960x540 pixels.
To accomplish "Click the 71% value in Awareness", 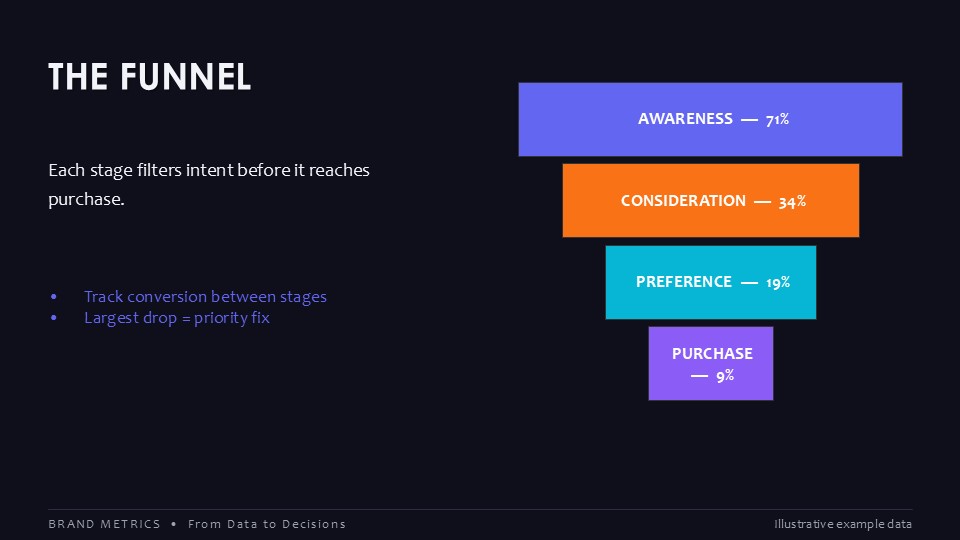I will click(x=778, y=119).
